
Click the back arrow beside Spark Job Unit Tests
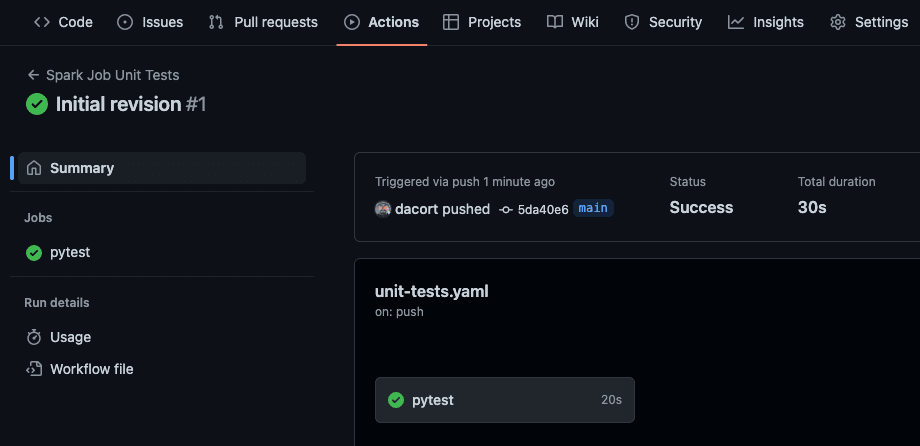coord(33,75)
